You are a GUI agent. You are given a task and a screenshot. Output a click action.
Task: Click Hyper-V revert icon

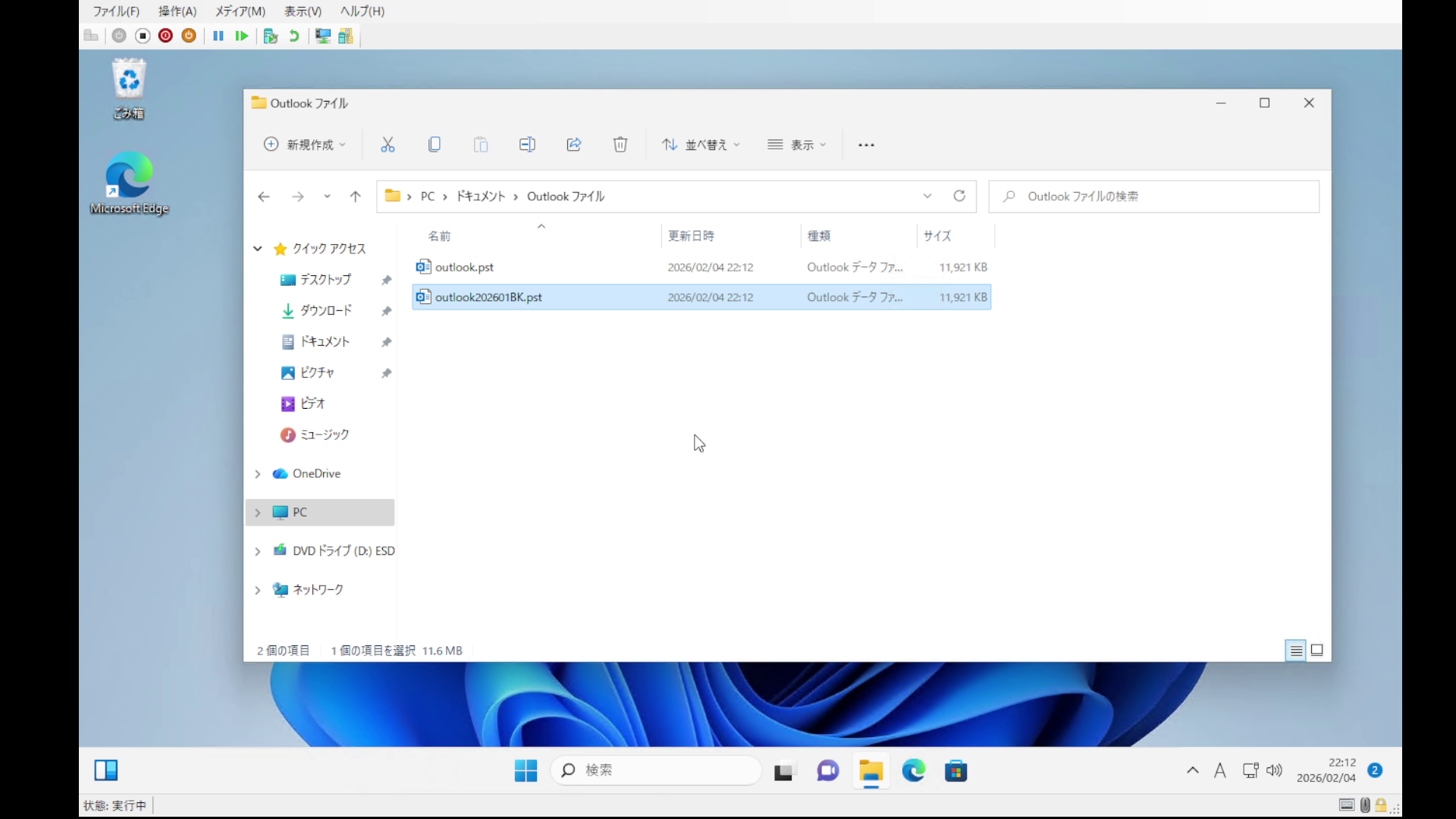[294, 36]
